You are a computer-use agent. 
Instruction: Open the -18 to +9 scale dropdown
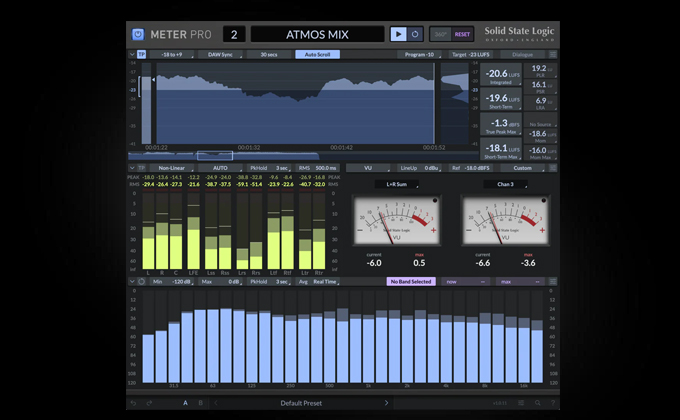172,54
